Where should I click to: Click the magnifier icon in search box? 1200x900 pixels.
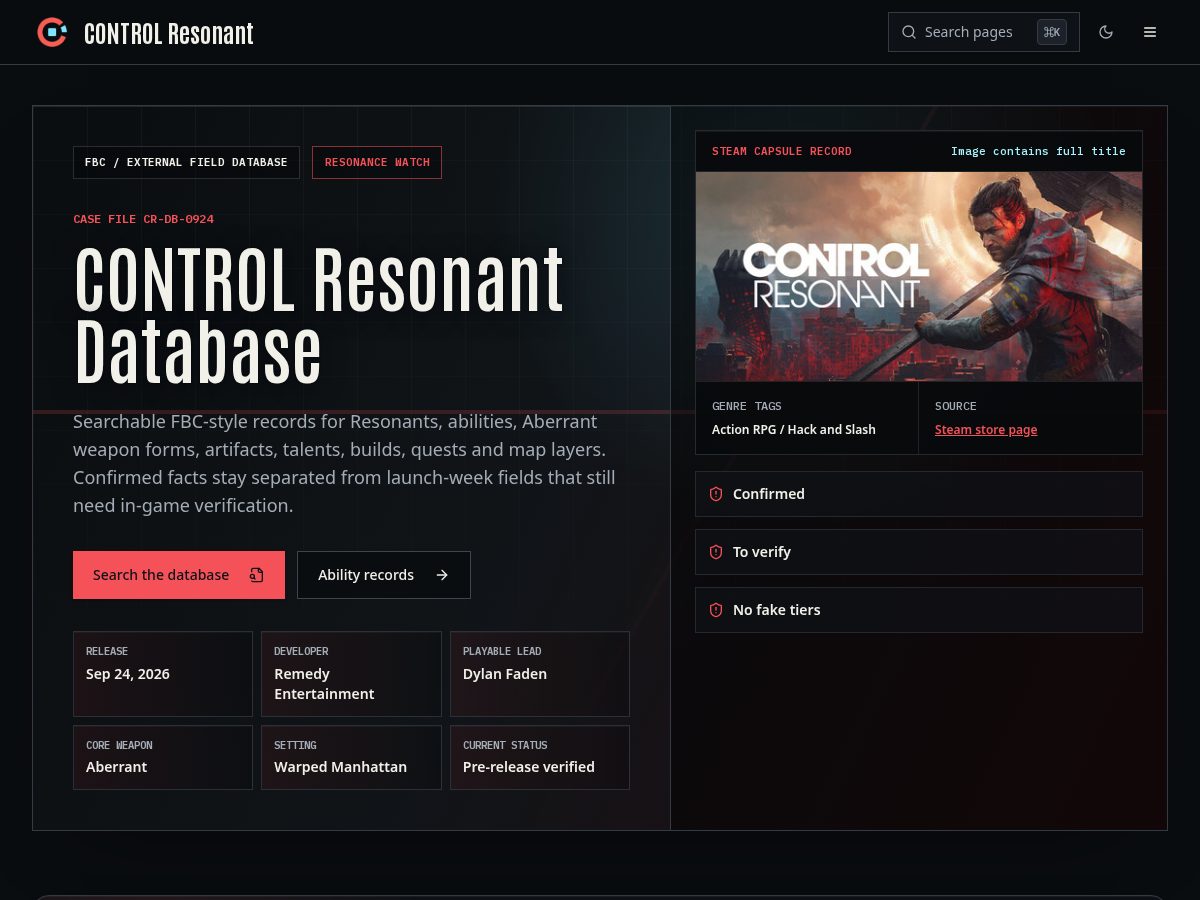point(909,32)
